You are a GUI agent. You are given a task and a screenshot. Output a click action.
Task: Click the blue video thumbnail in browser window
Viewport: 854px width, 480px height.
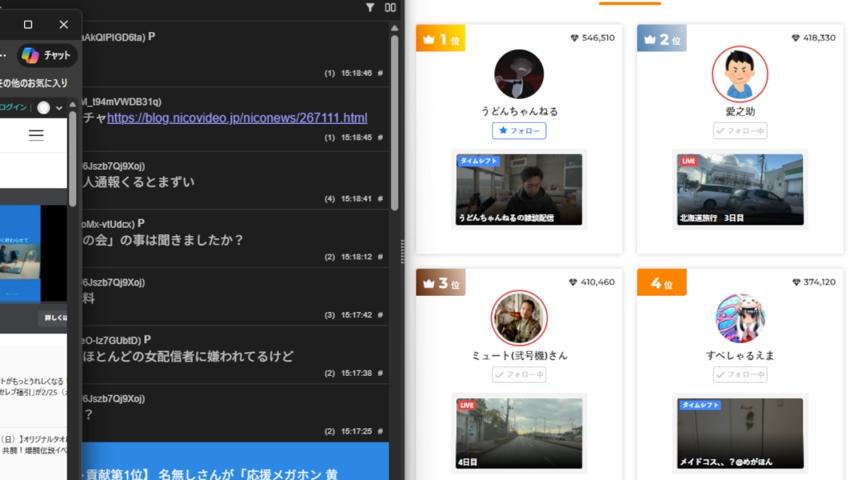pyautogui.click(x=20, y=253)
